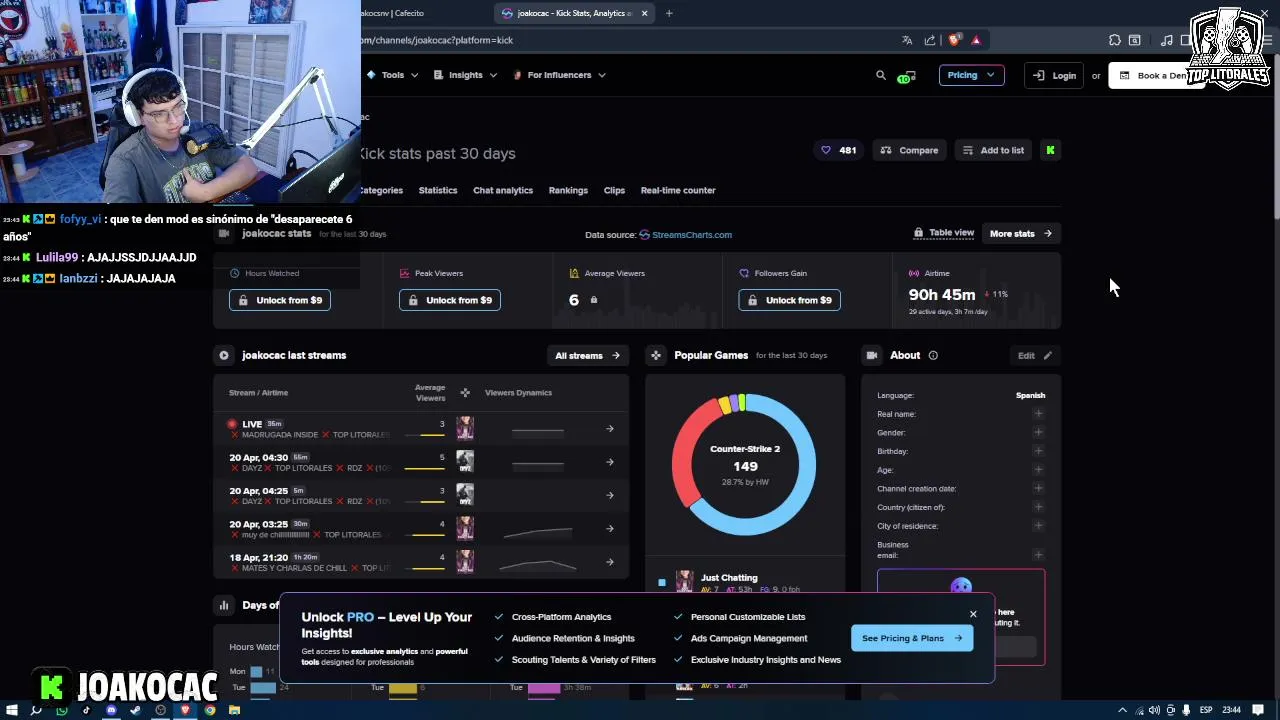Open the browser extensions puzzle icon
Viewport: 1280px width, 720px height.
[x=1114, y=40]
